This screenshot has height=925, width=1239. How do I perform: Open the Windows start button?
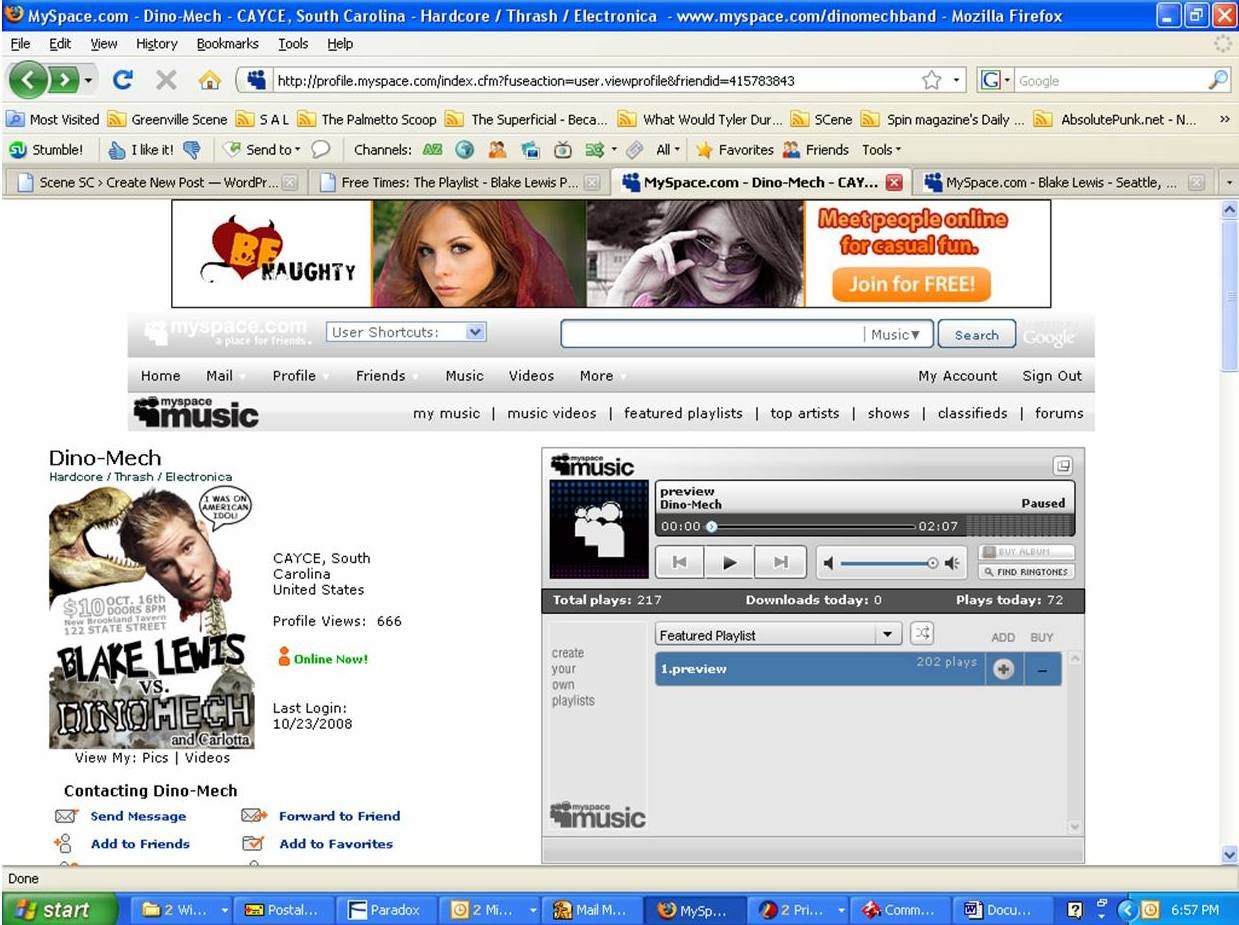(60, 910)
